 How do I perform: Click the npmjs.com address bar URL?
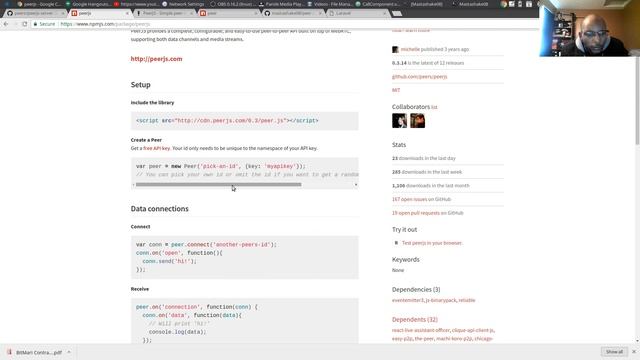tap(105, 24)
